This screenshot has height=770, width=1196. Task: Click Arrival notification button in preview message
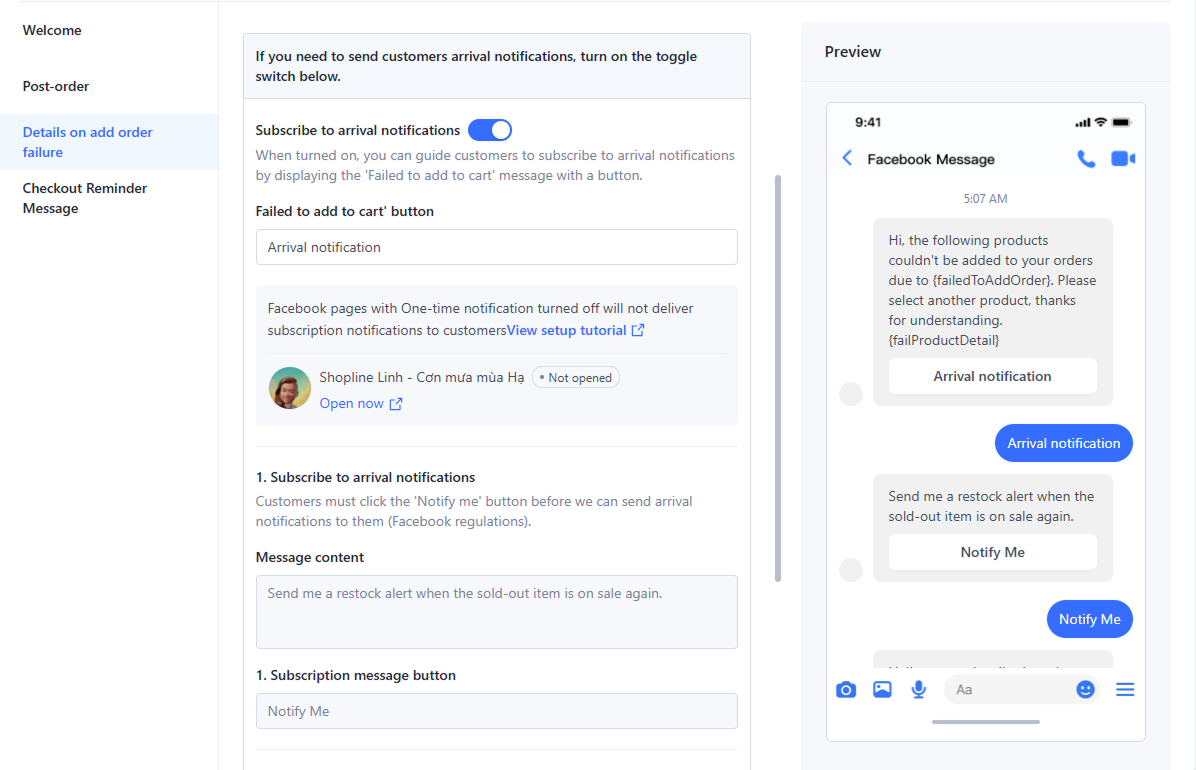[992, 376]
